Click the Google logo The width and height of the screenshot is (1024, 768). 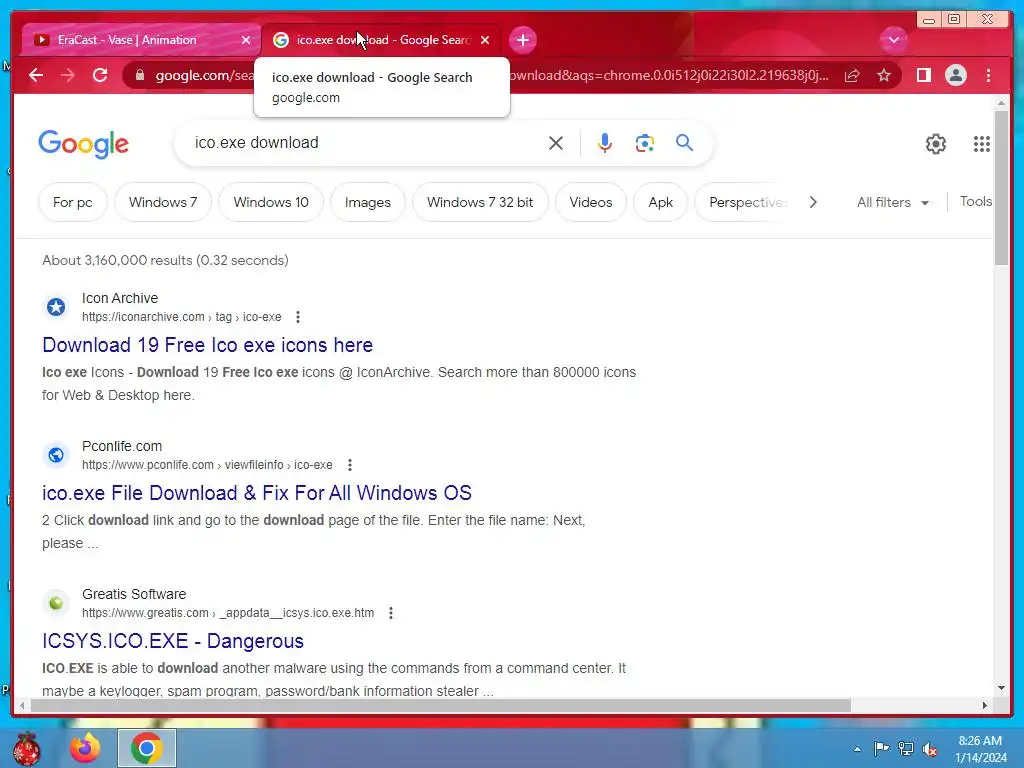(84, 144)
